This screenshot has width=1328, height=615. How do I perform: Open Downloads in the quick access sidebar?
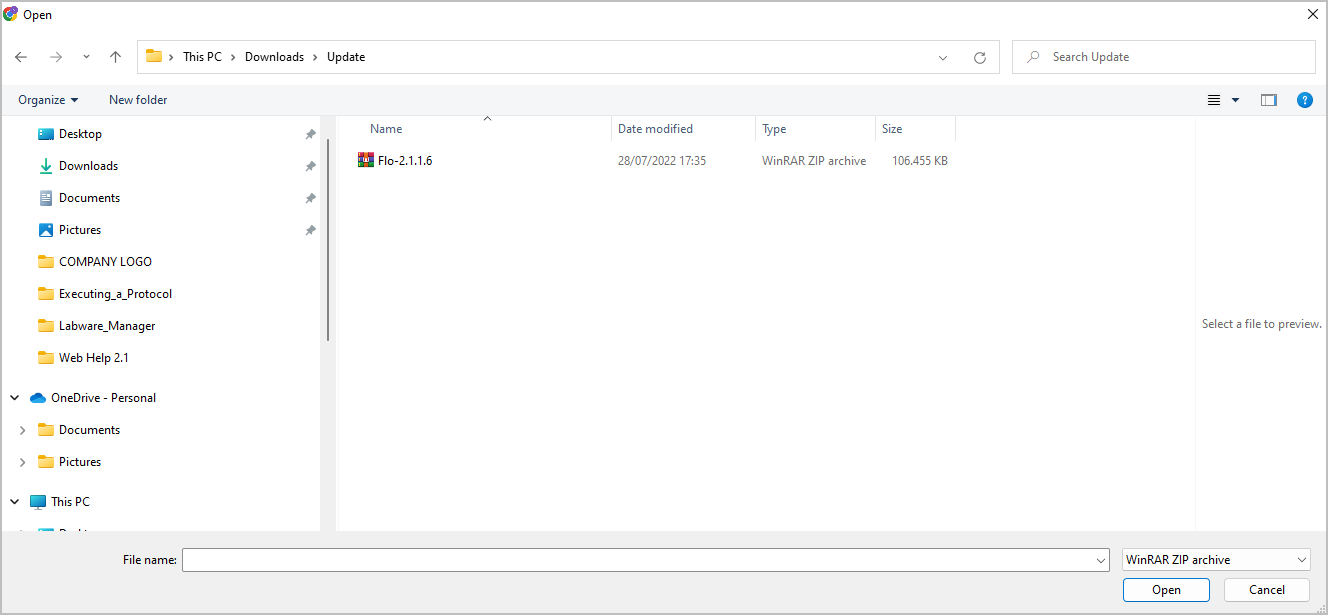(x=88, y=166)
